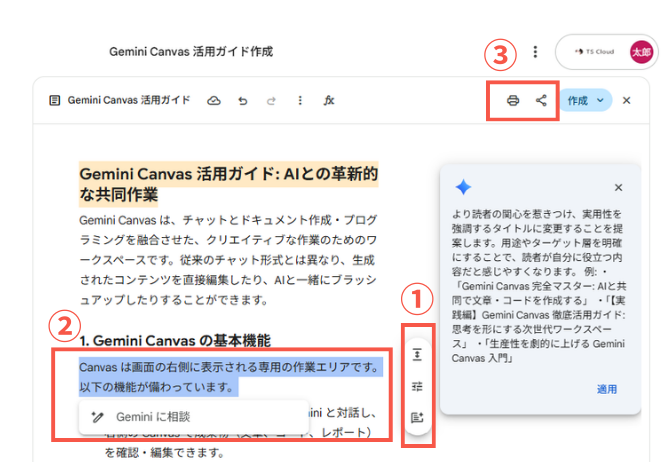Close the Gemini suggestion card
Screen dimensions: 666x462
(x=618, y=188)
